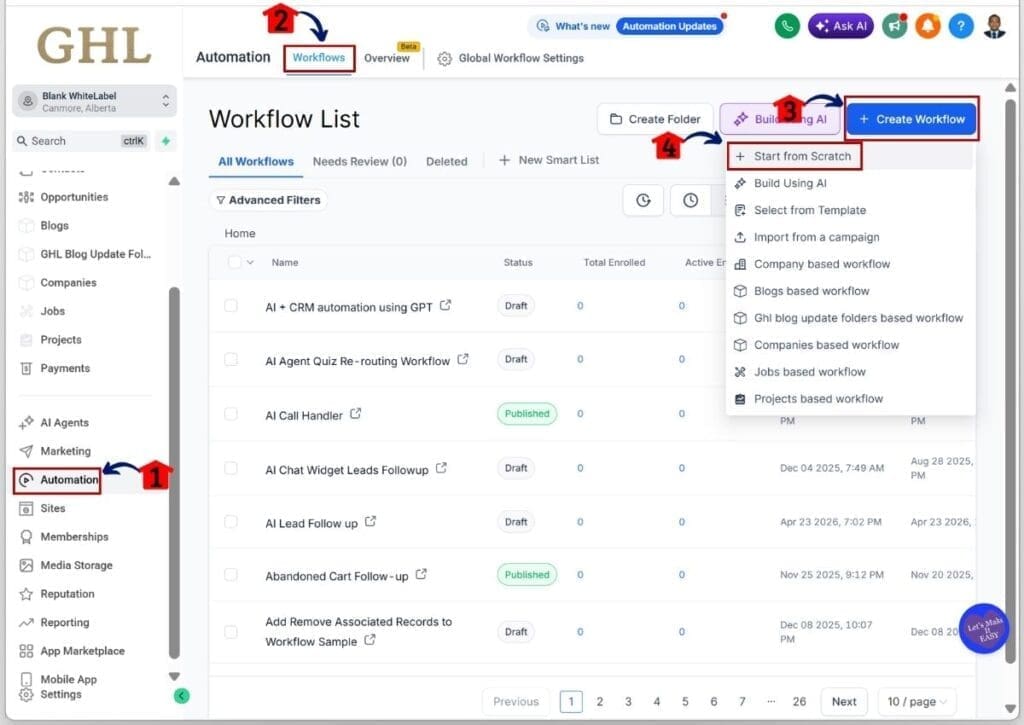Switch to the Workflows tab
1024x725 pixels.
pos(319,57)
